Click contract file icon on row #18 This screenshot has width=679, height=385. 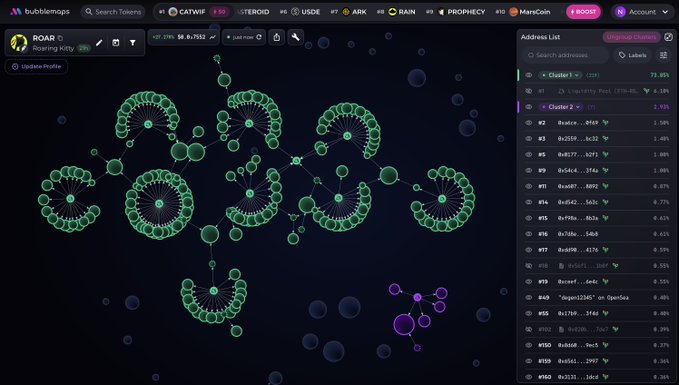(x=561, y=265)
